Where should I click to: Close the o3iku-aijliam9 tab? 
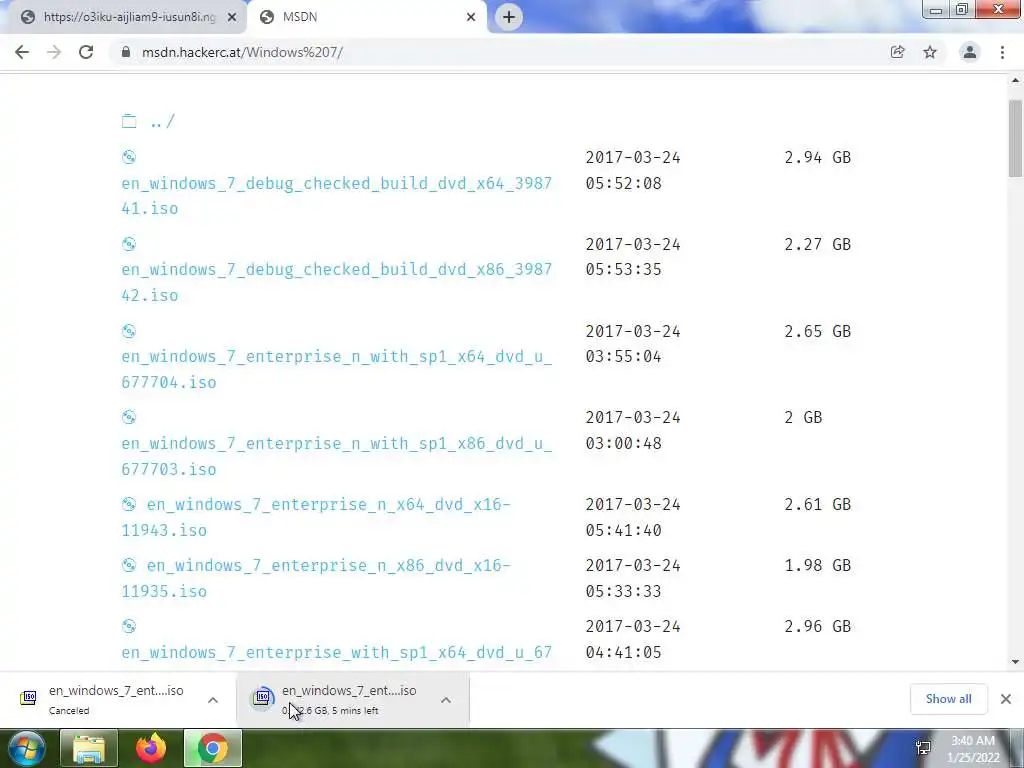click(x=232, y=17)
